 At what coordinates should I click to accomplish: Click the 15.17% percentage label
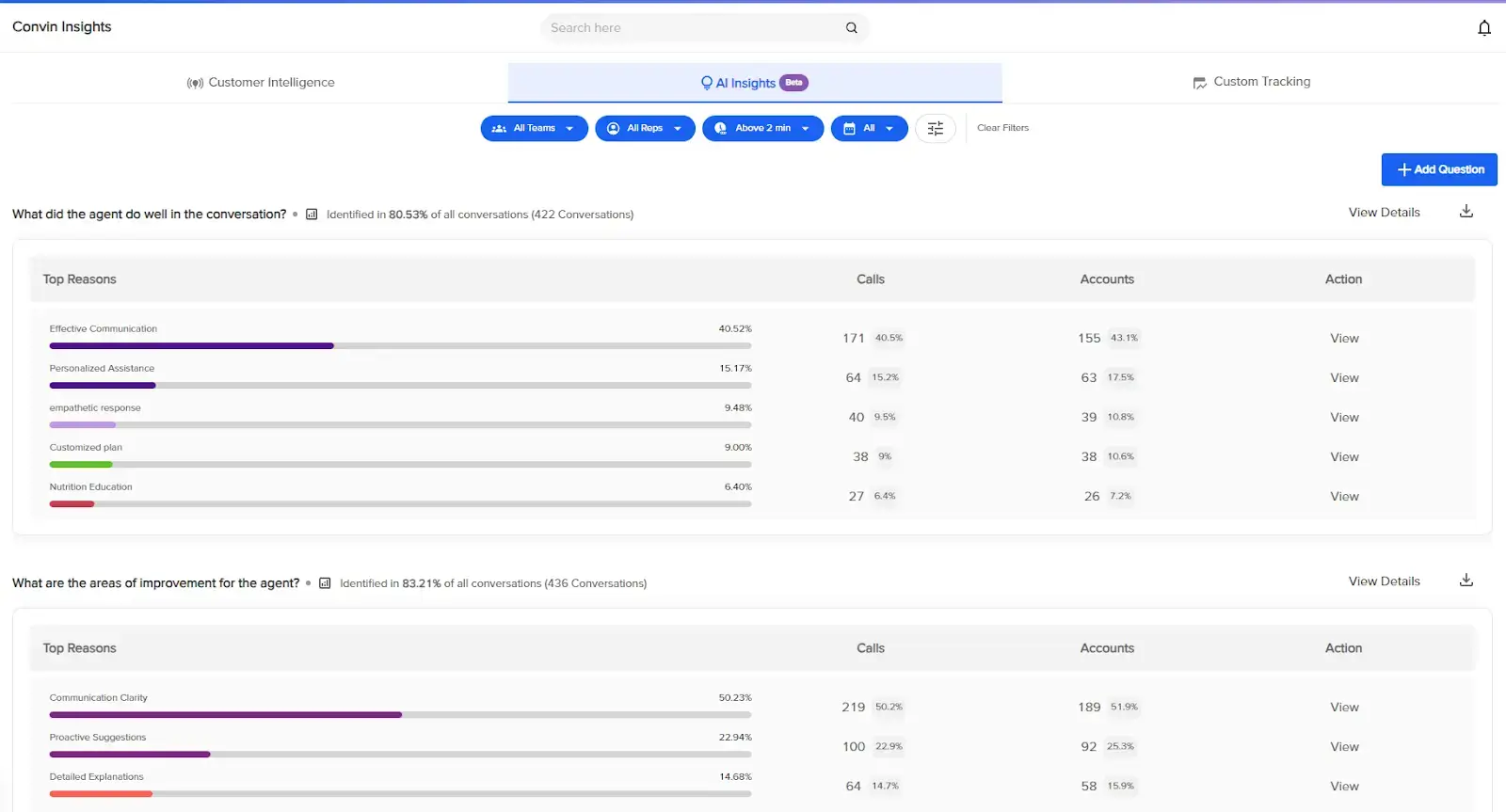coord(735,369)
